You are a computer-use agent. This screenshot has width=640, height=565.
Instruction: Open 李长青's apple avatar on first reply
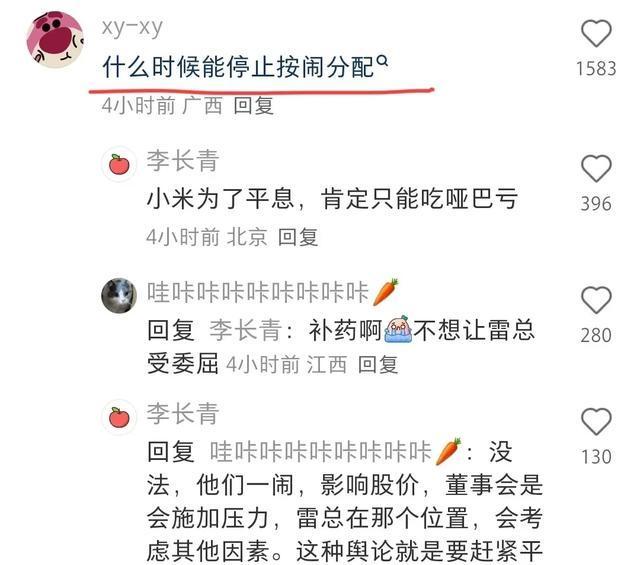click(x=119, y=165)
